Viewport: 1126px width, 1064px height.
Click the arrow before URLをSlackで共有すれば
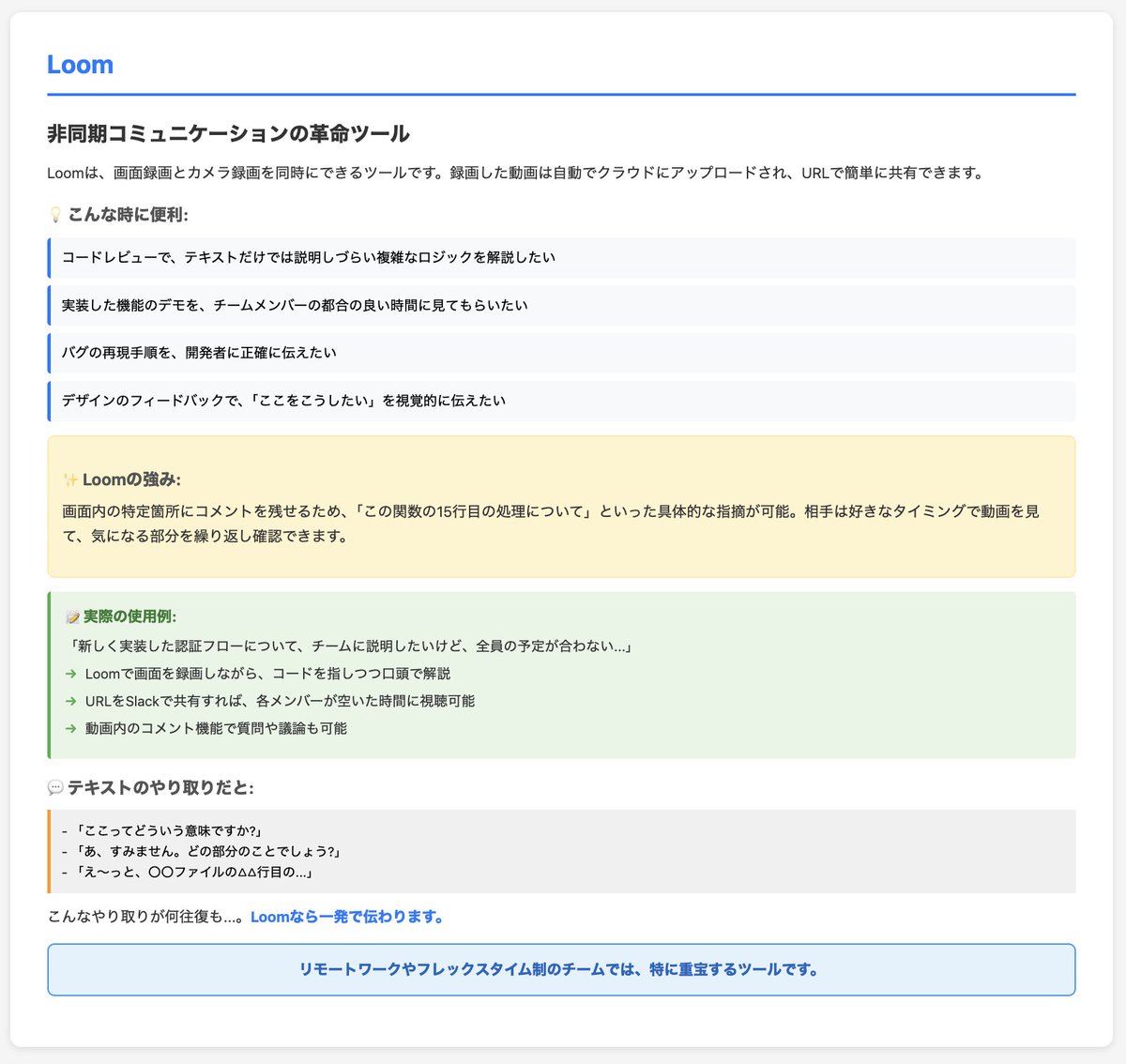pyautogui.click(x=70, y=701)
